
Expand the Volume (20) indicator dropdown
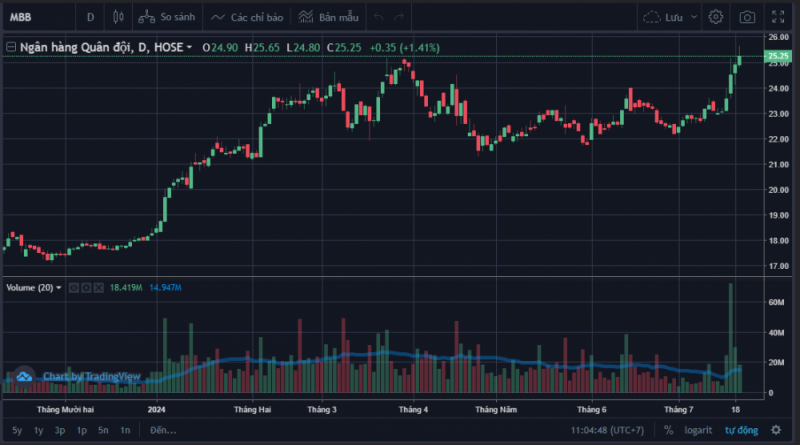[59, 288]
